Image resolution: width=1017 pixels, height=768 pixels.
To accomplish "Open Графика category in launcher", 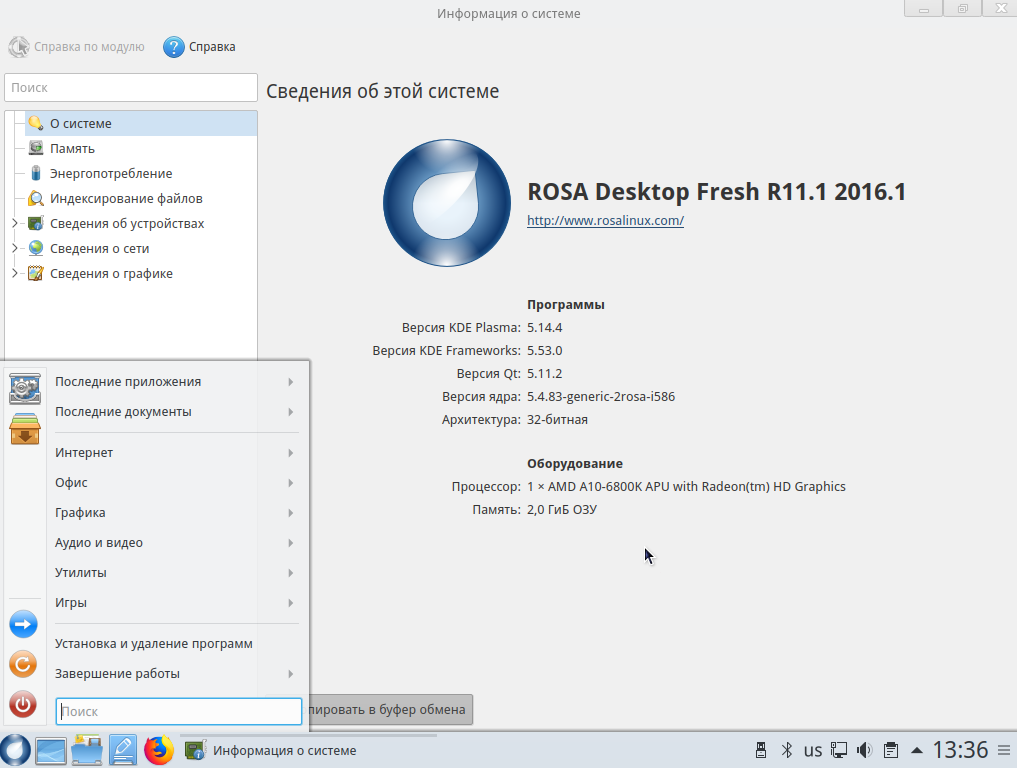I will [175, 512].
